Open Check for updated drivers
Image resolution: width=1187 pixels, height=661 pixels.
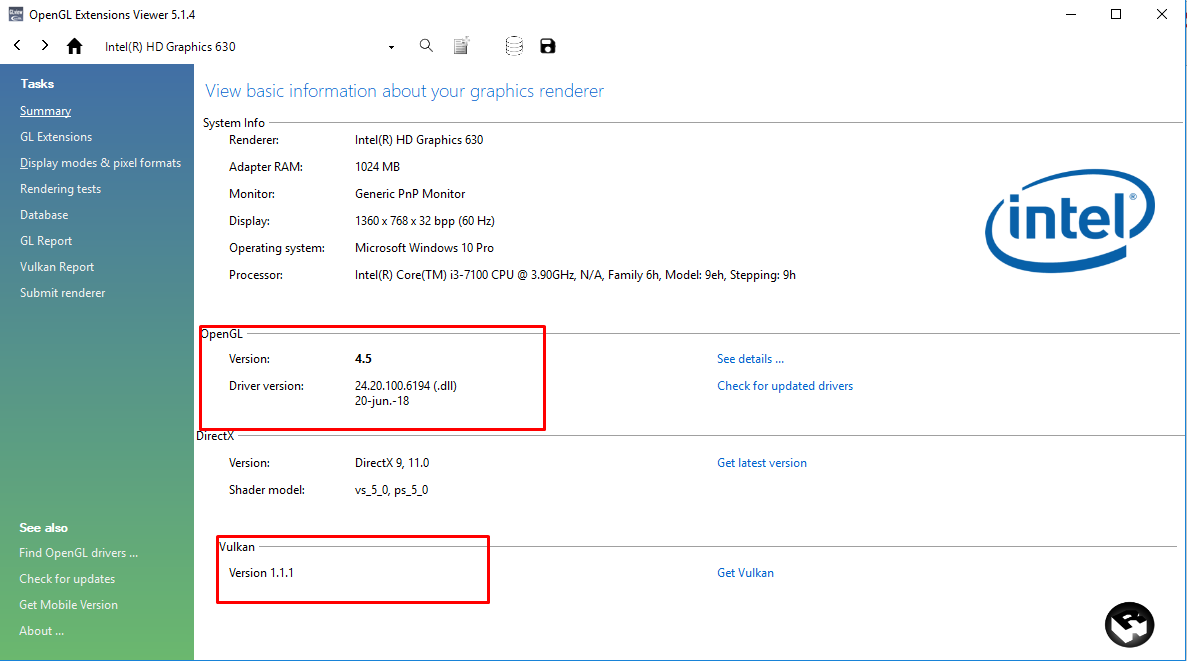(785, 385)
